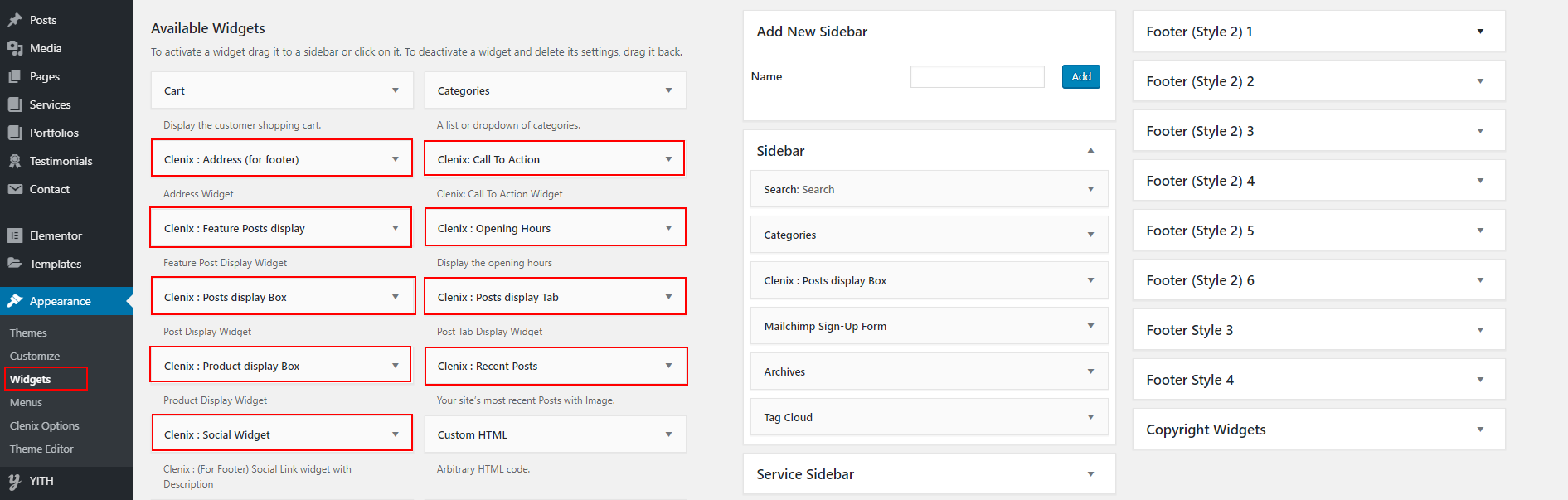Expand Clenix Call To Action arrow
Viewport: 1568px width, 500px height.
(x=668, y=159)
